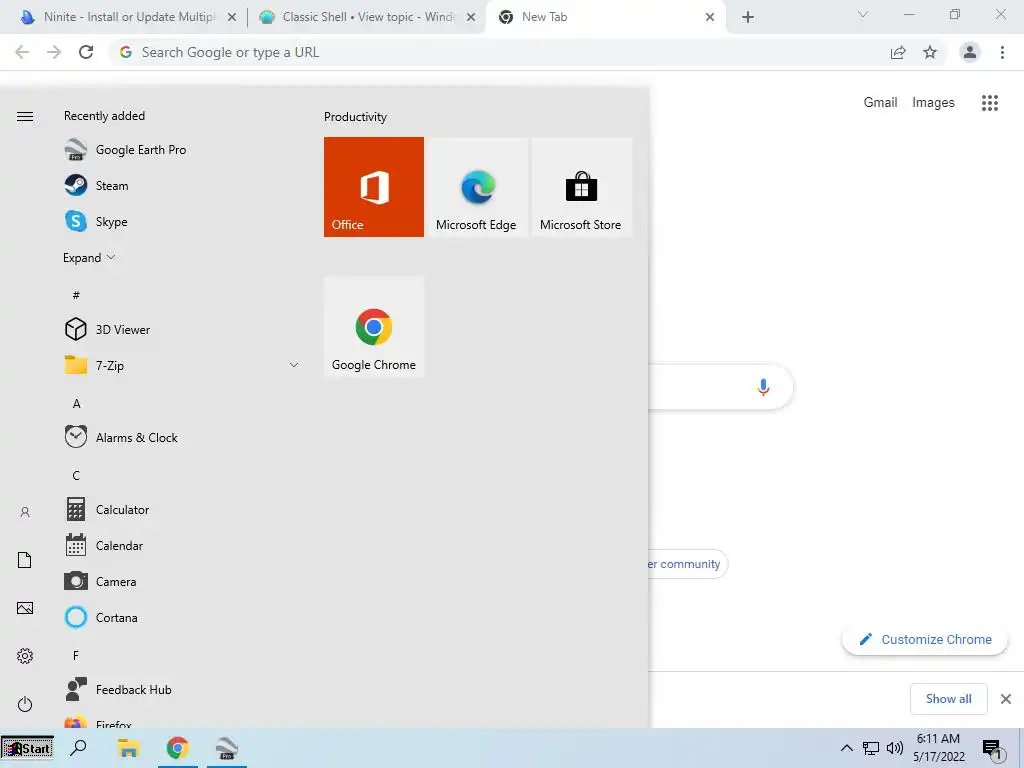The width and height of the screenshot is (1024, 768).
Task: Click Show all downloads button
Action: pos(948,699)
